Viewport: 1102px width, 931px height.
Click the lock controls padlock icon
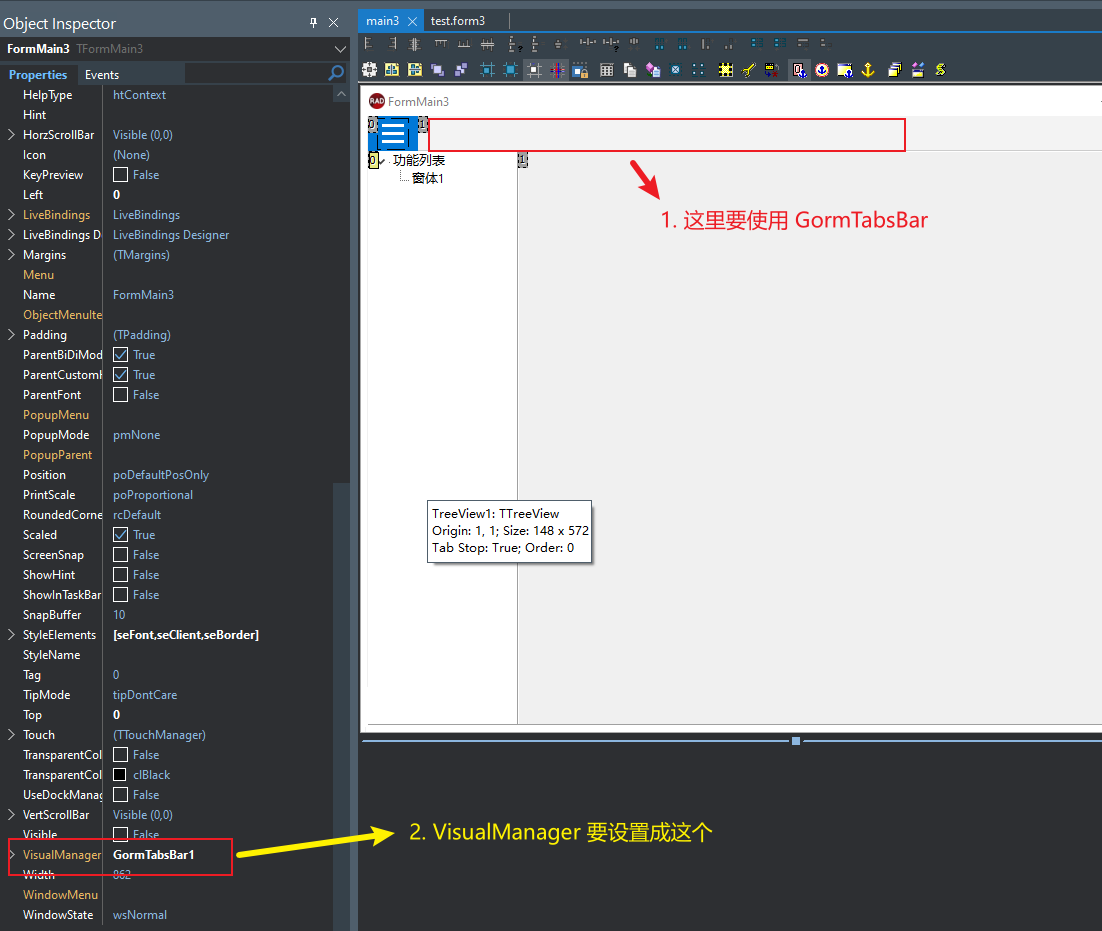[x=581, y=70]
